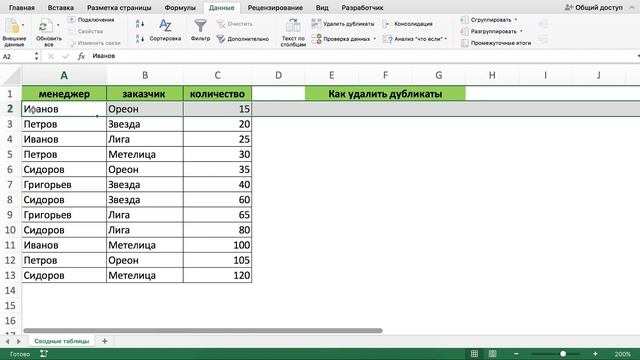Open the Разметка страницы tab

pos(119,7)
